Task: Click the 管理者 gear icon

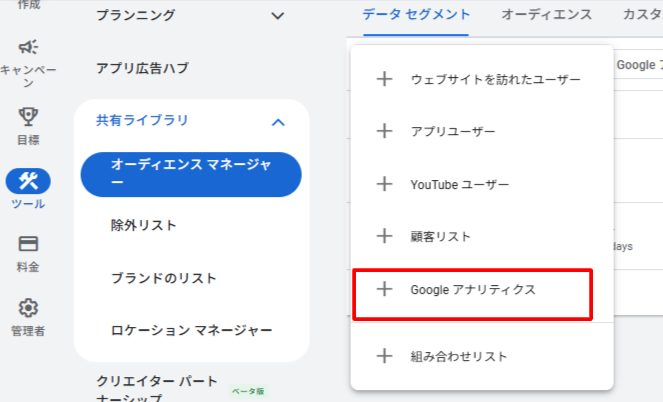Action: click(28, 307)
